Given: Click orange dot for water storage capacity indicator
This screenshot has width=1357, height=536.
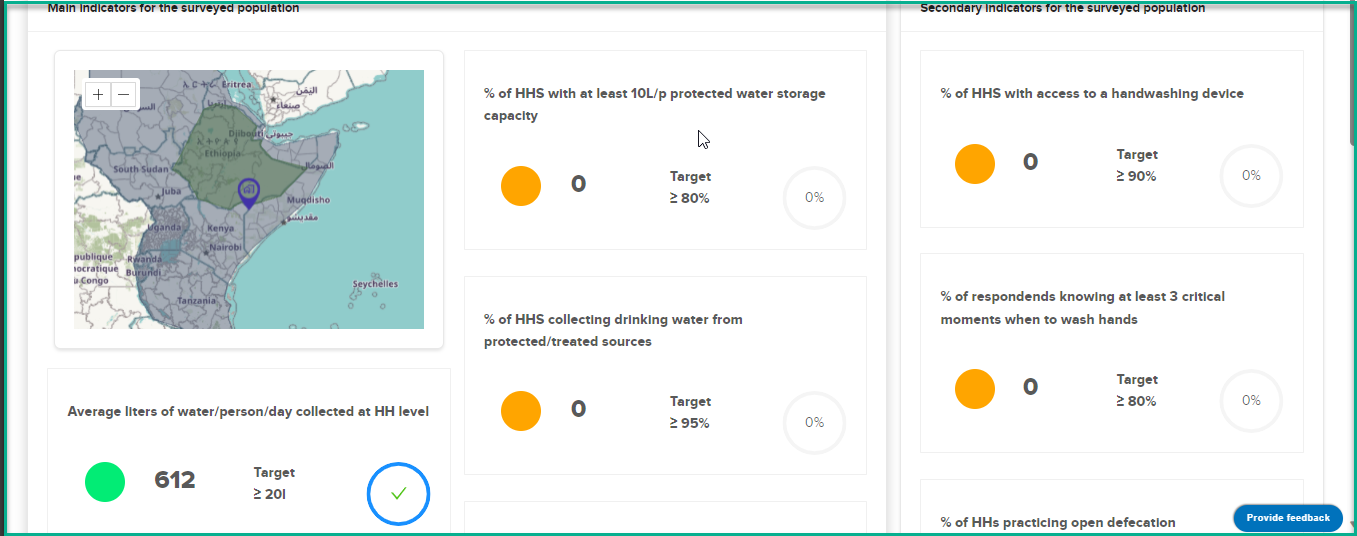Looking at the screenshot, I should 521,186.
